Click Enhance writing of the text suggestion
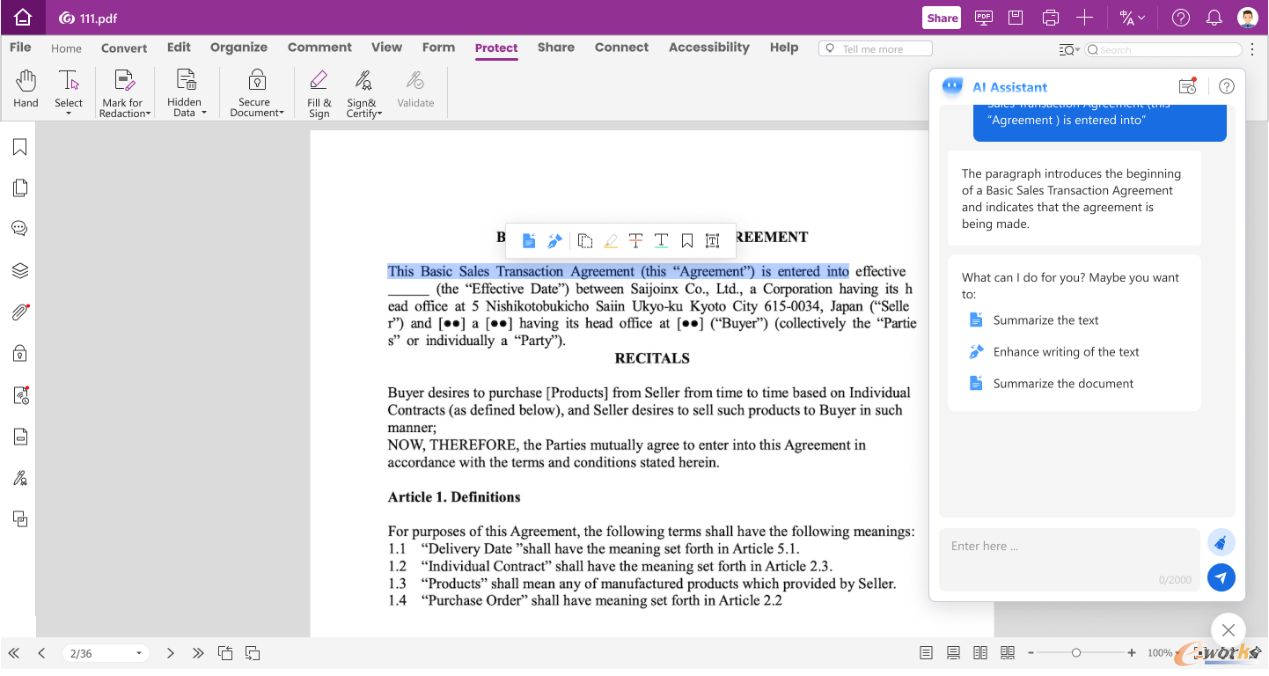Screen dimensions: 1269x676 point(1055,352)
